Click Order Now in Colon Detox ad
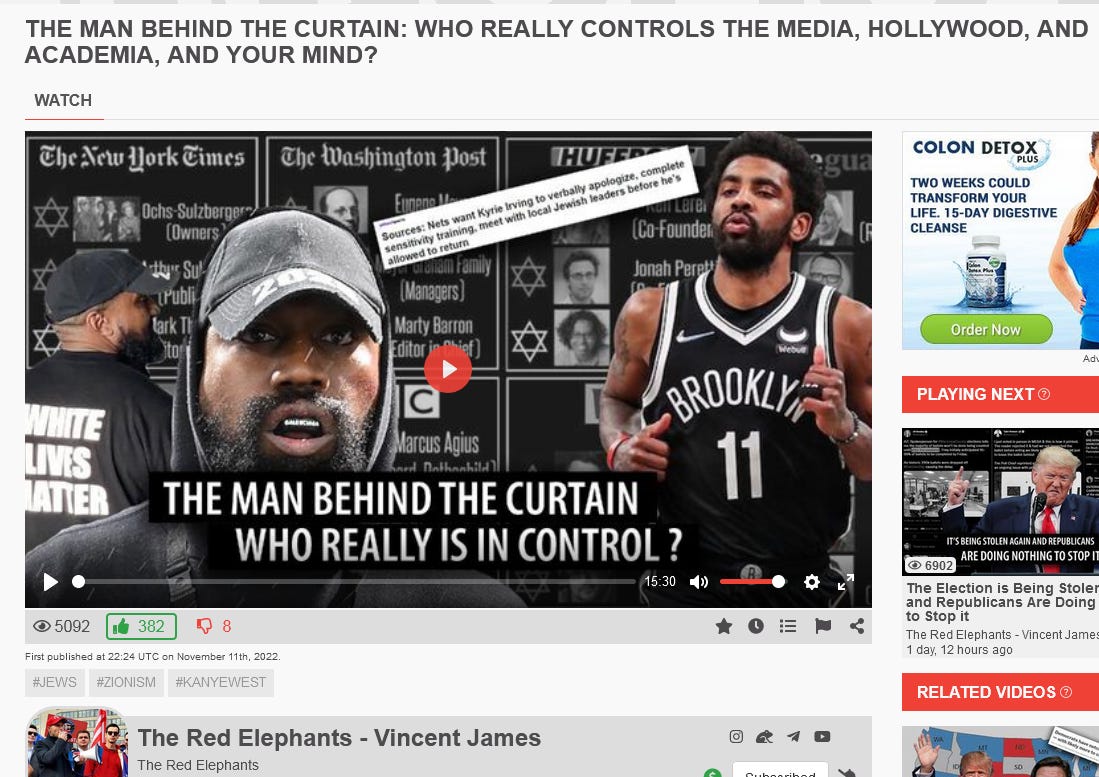Image resolution: width=1099 pixels, height=777 pixels. (x=985, y=329)
